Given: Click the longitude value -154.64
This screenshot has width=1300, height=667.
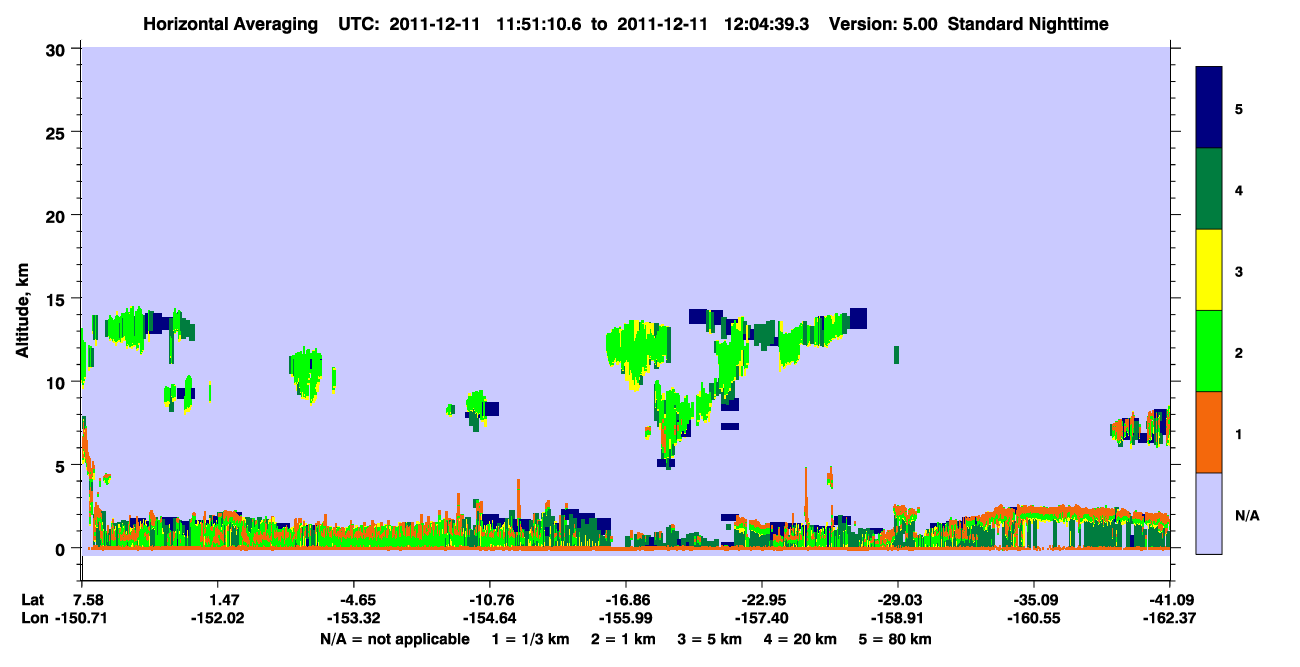Looking at the screenshot, I should 490,619.
